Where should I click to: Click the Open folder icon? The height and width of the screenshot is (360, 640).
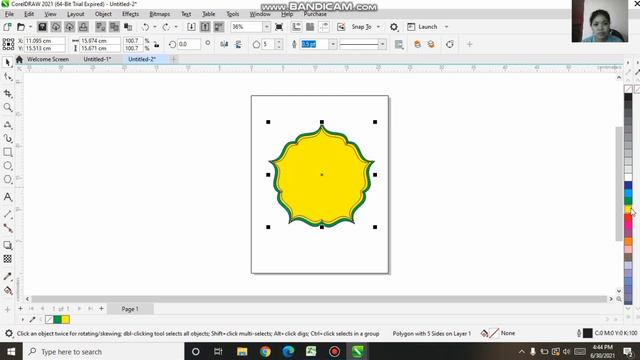tap(20, 27)
